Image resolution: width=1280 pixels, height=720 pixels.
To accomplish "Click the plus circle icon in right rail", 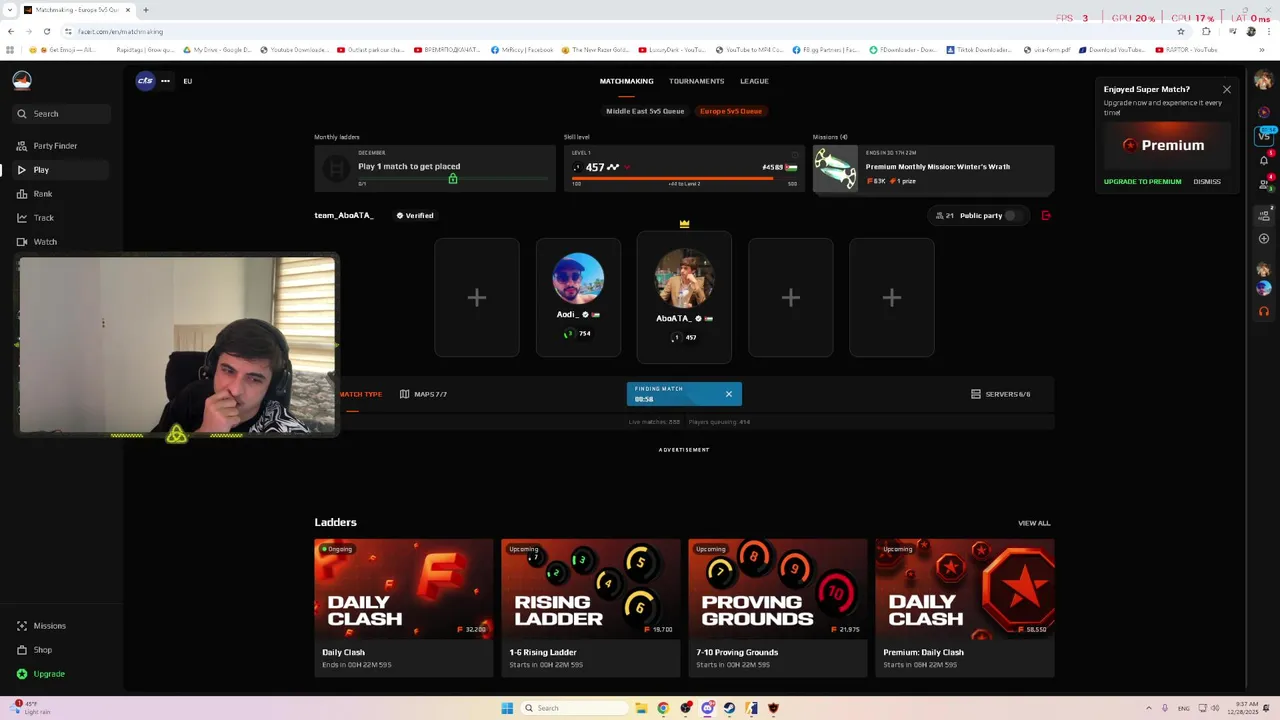I will tap(1264, 239).
